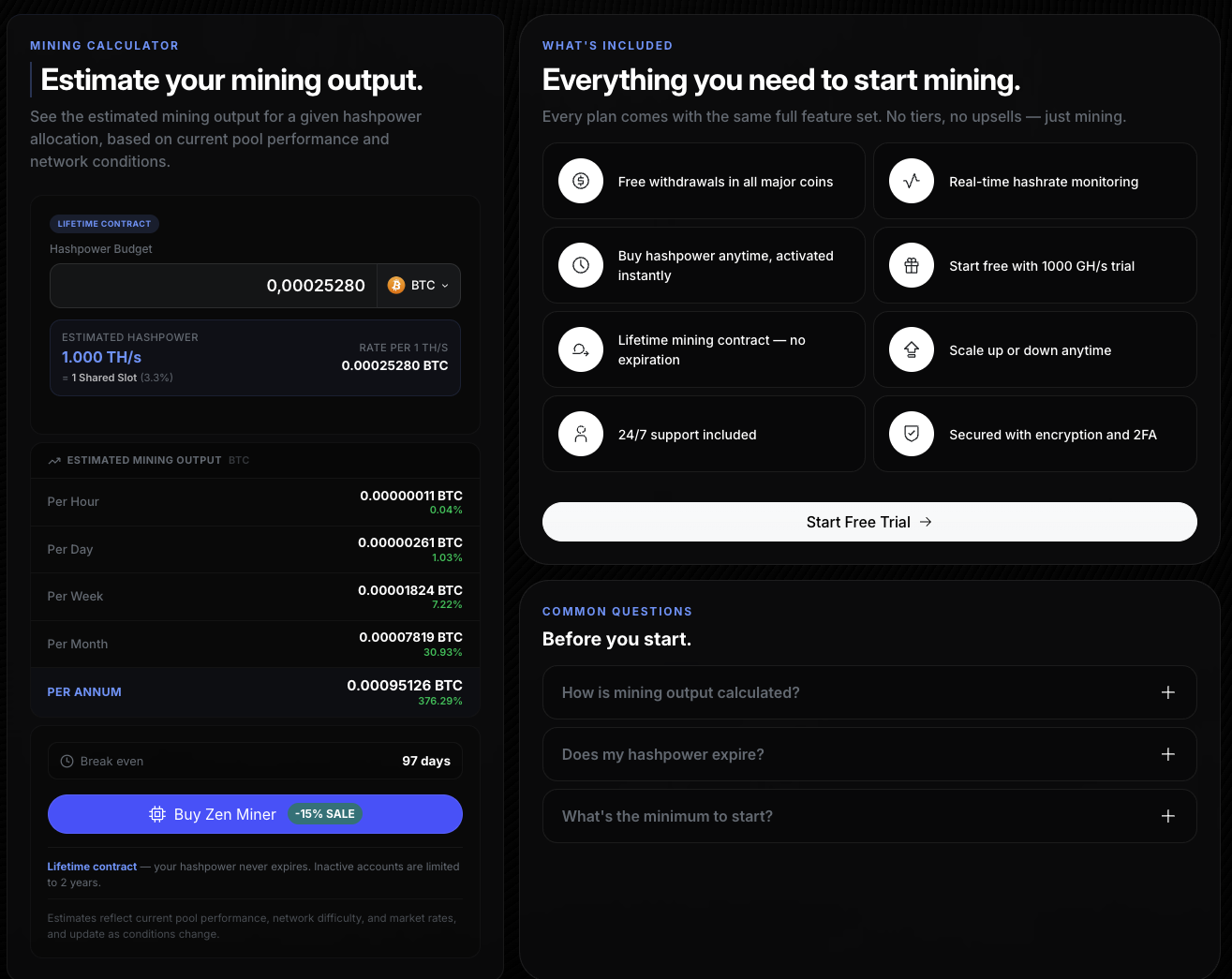
Task: Click the dollar coin free withdrawals icon
Action: (x=581, y=181)
